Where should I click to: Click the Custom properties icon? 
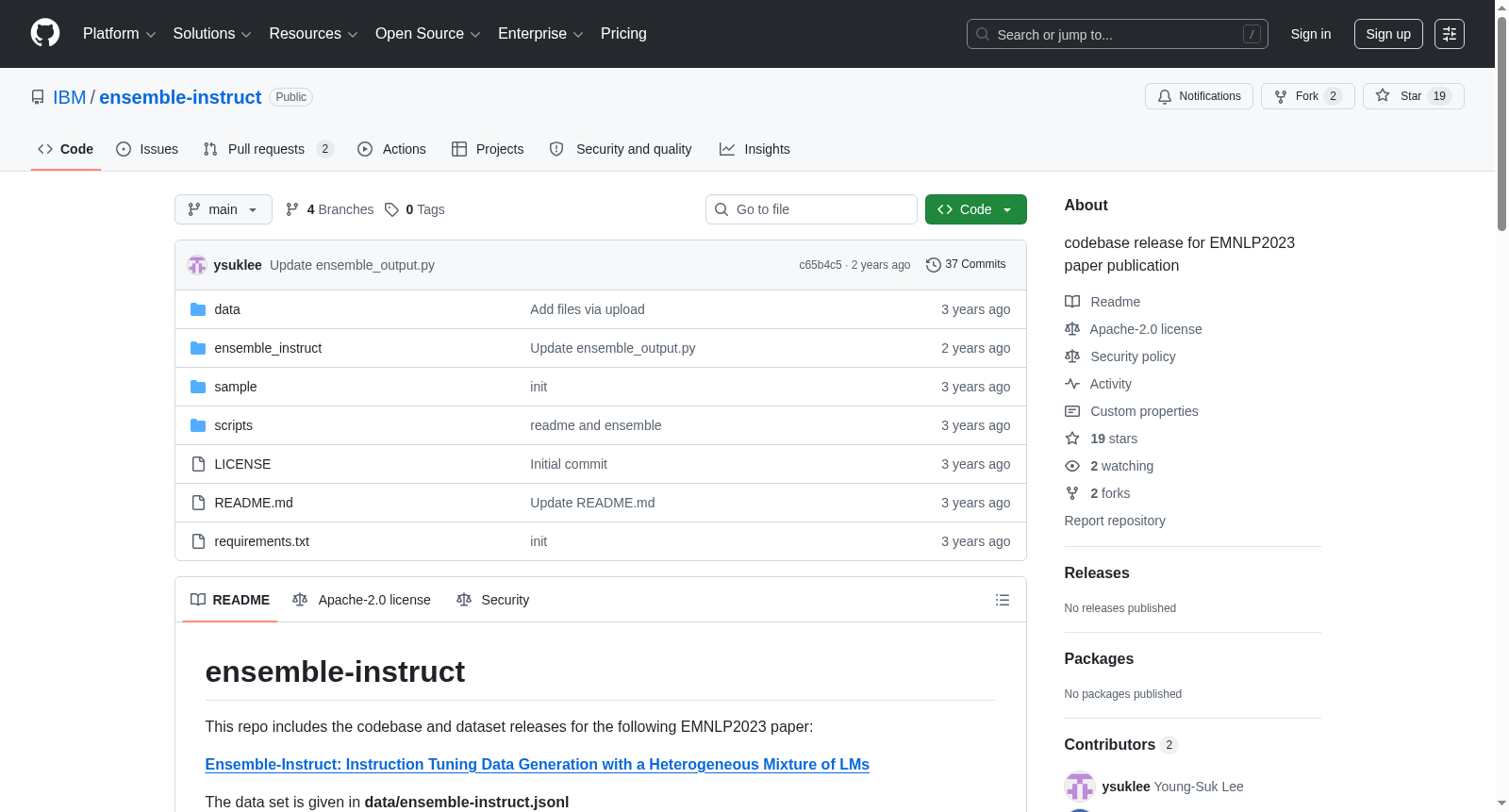[1072, 411]
